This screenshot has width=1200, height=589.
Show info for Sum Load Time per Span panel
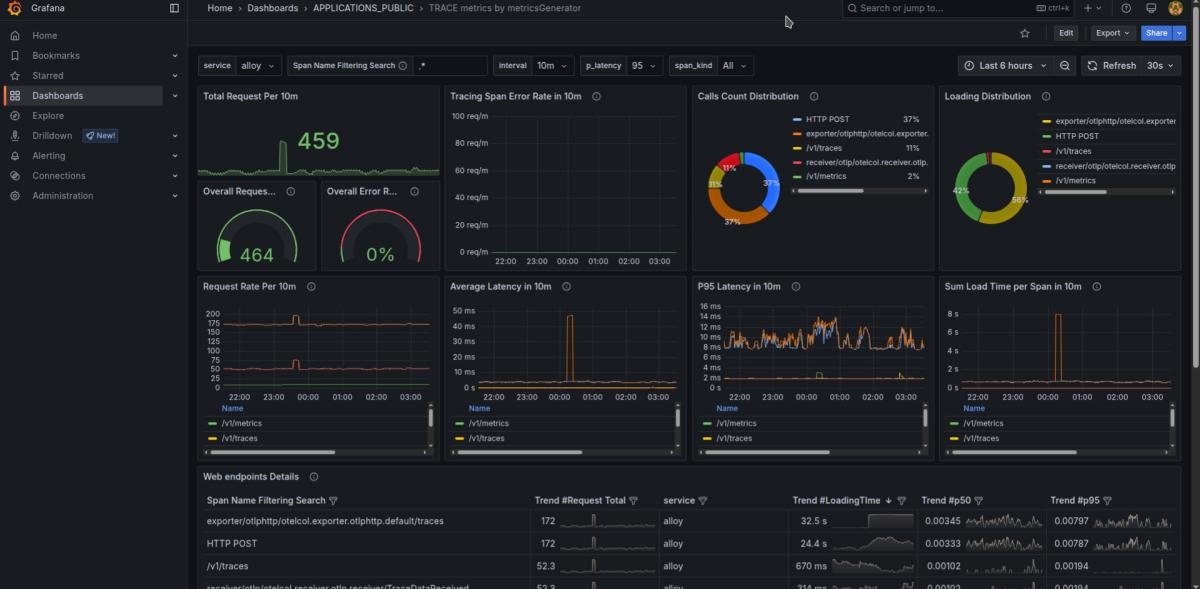[1096, 287]
